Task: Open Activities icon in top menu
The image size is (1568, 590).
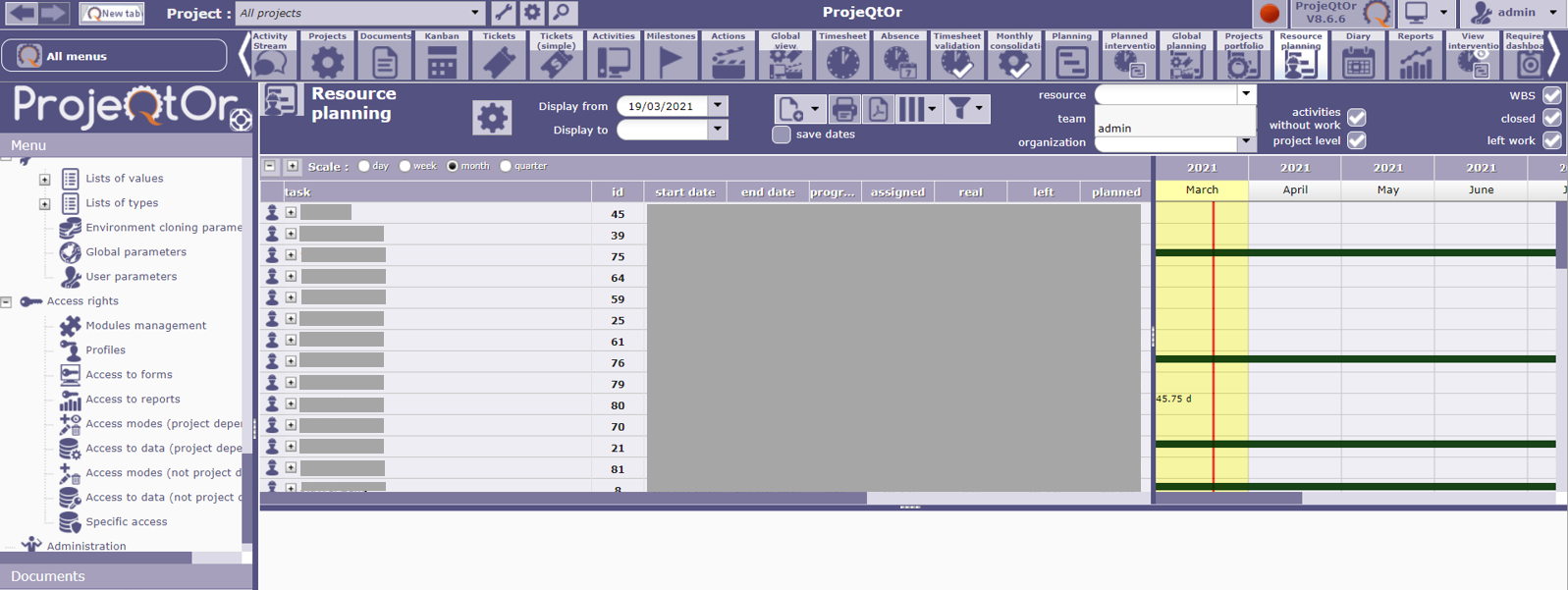Action: (x=614, y=56)
